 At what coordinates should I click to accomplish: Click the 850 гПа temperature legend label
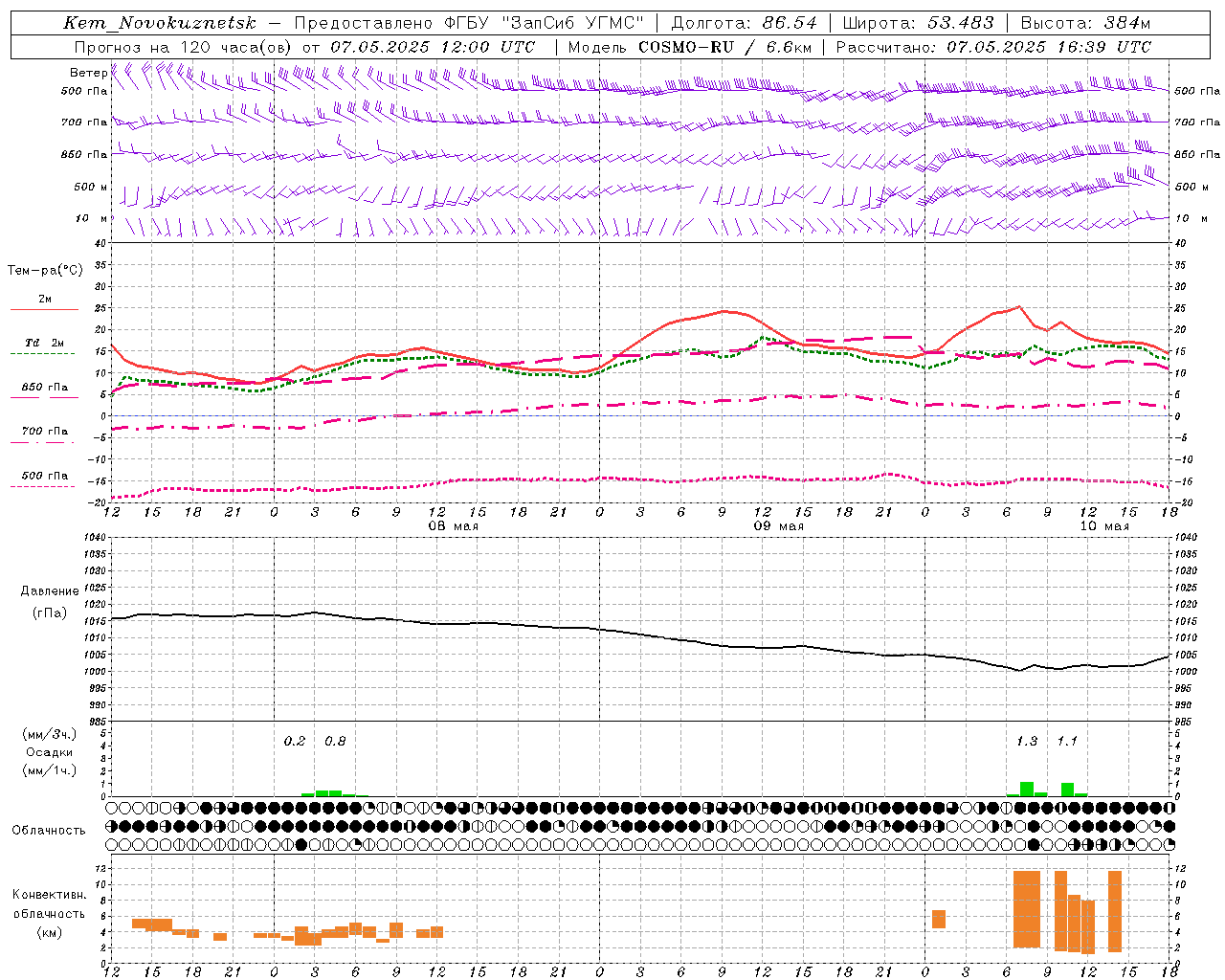pyautogui.click(x=45, y=388)
